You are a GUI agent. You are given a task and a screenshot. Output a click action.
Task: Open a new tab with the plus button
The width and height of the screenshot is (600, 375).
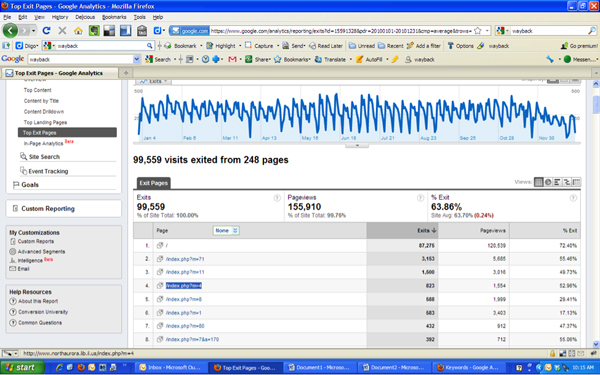(126, 73)
